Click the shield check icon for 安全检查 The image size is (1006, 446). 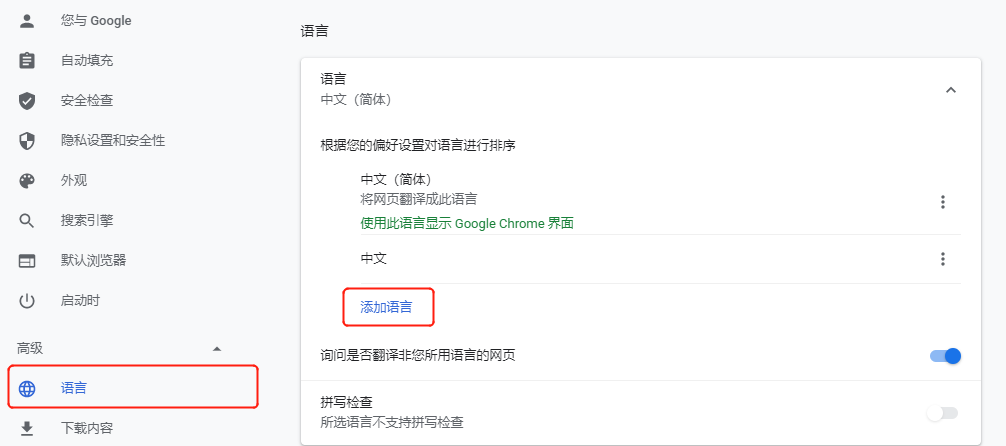[x=27, y=101]
